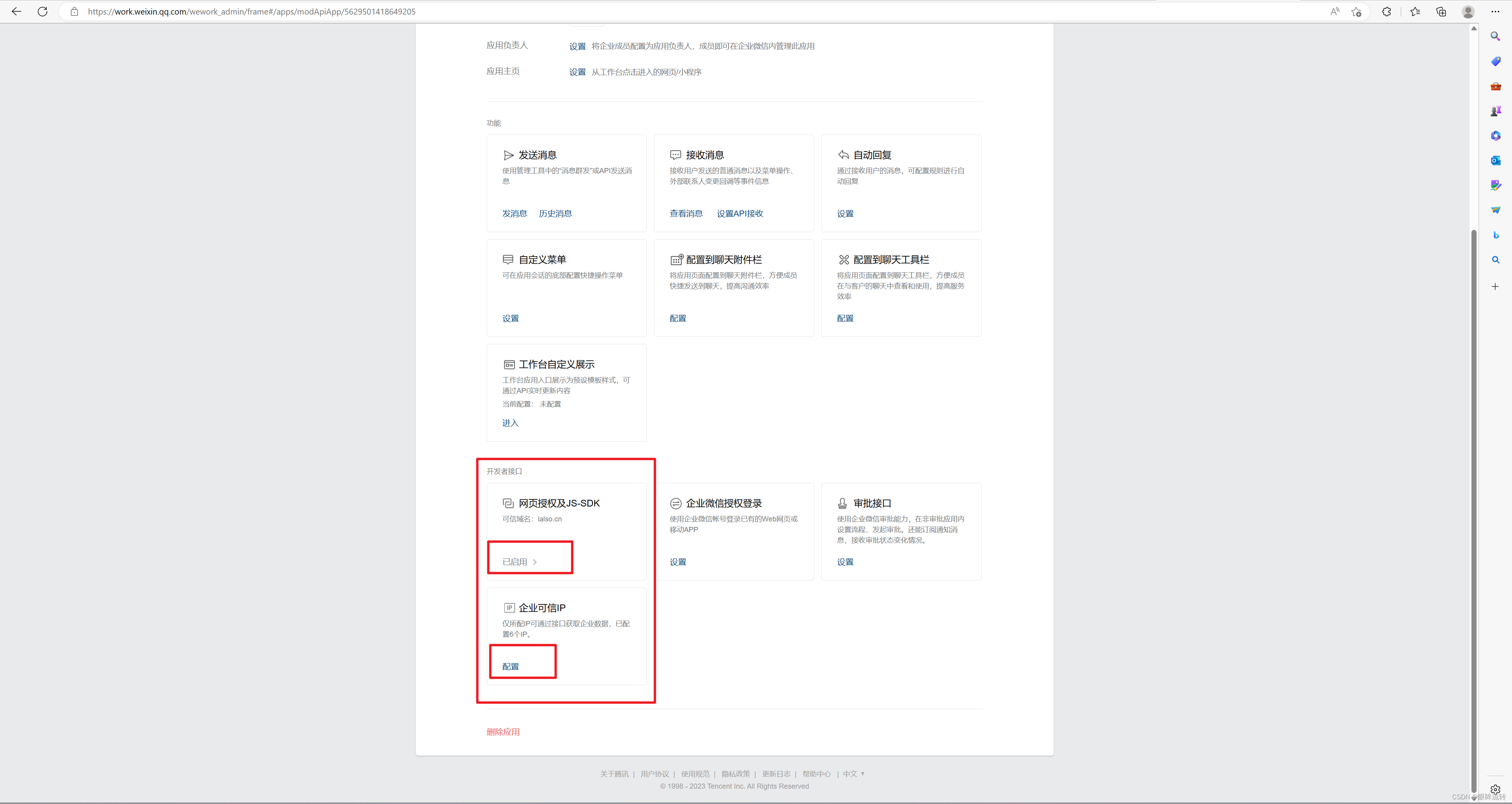Open sidebar settings gear icon
Viewport: 1512px width, 804px height.
1495,789
